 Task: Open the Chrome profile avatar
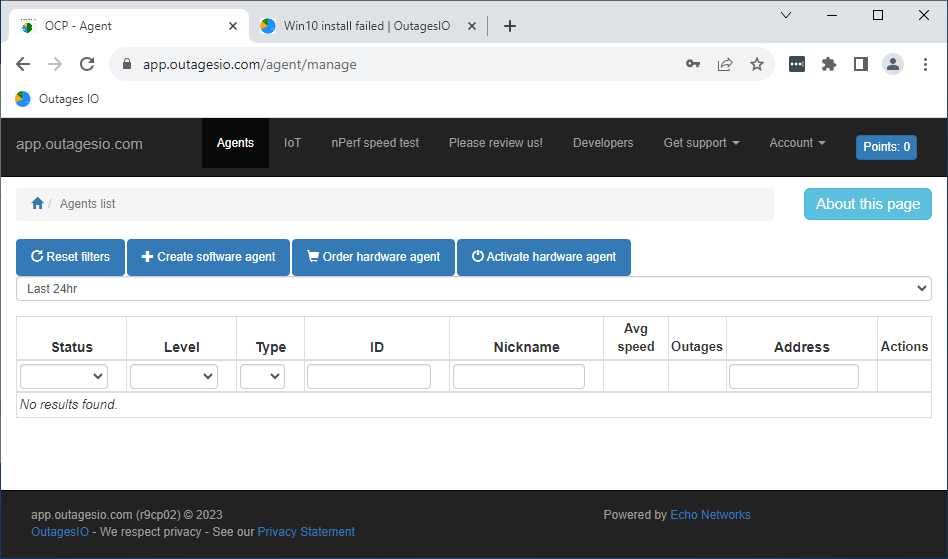[893, 64]
